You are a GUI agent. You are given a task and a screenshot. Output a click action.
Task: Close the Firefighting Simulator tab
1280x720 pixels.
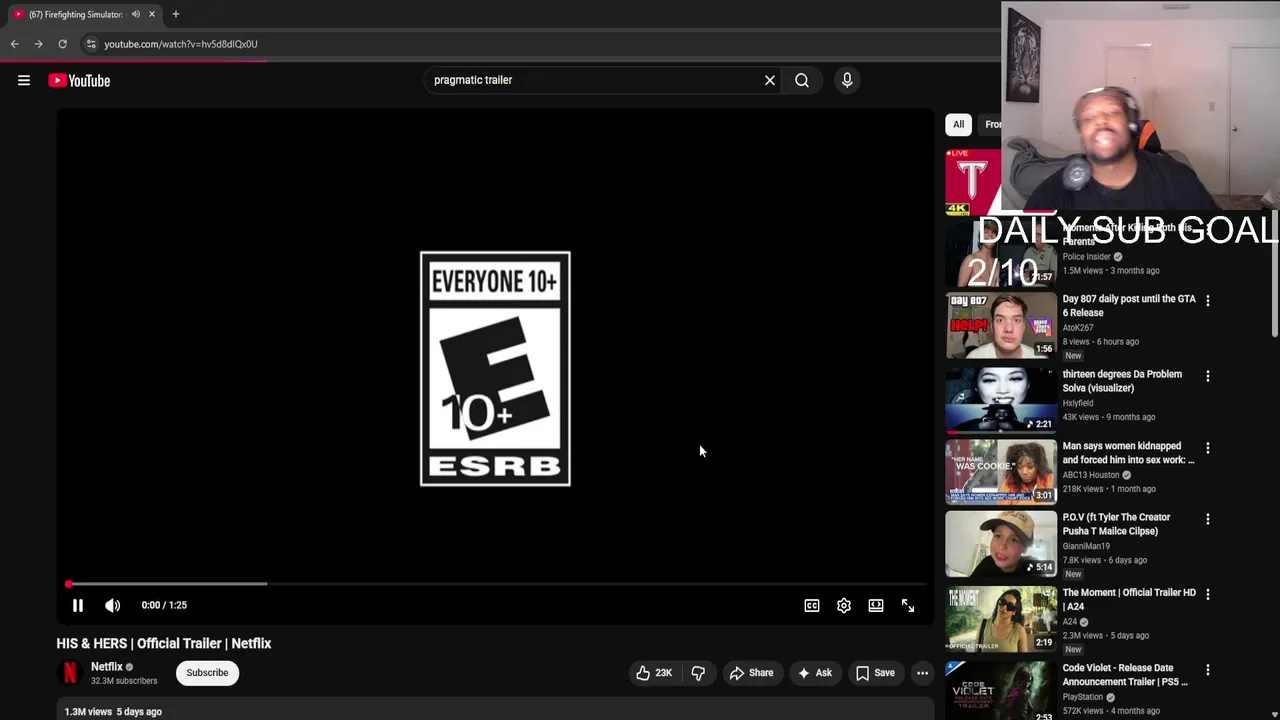(152, 14)
